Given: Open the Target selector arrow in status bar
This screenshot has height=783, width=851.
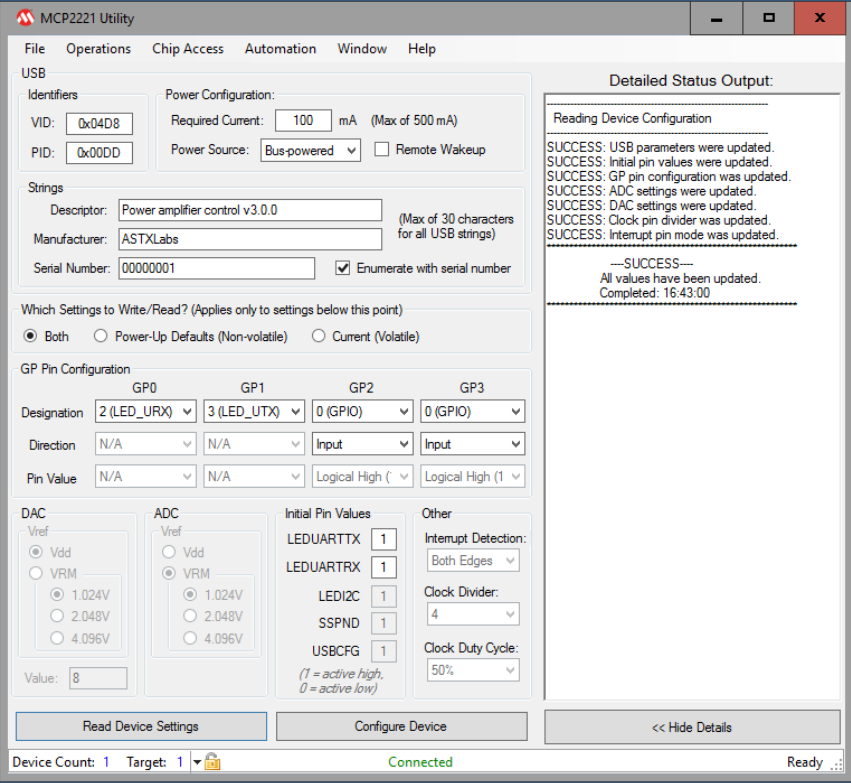Looking at the screenshot, I should point(197,762).
